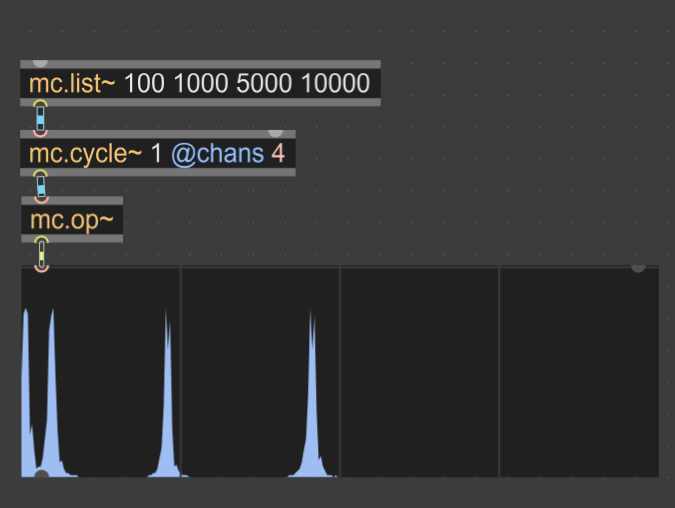Click the empty third spectroscope channel panel

point(419,370)
